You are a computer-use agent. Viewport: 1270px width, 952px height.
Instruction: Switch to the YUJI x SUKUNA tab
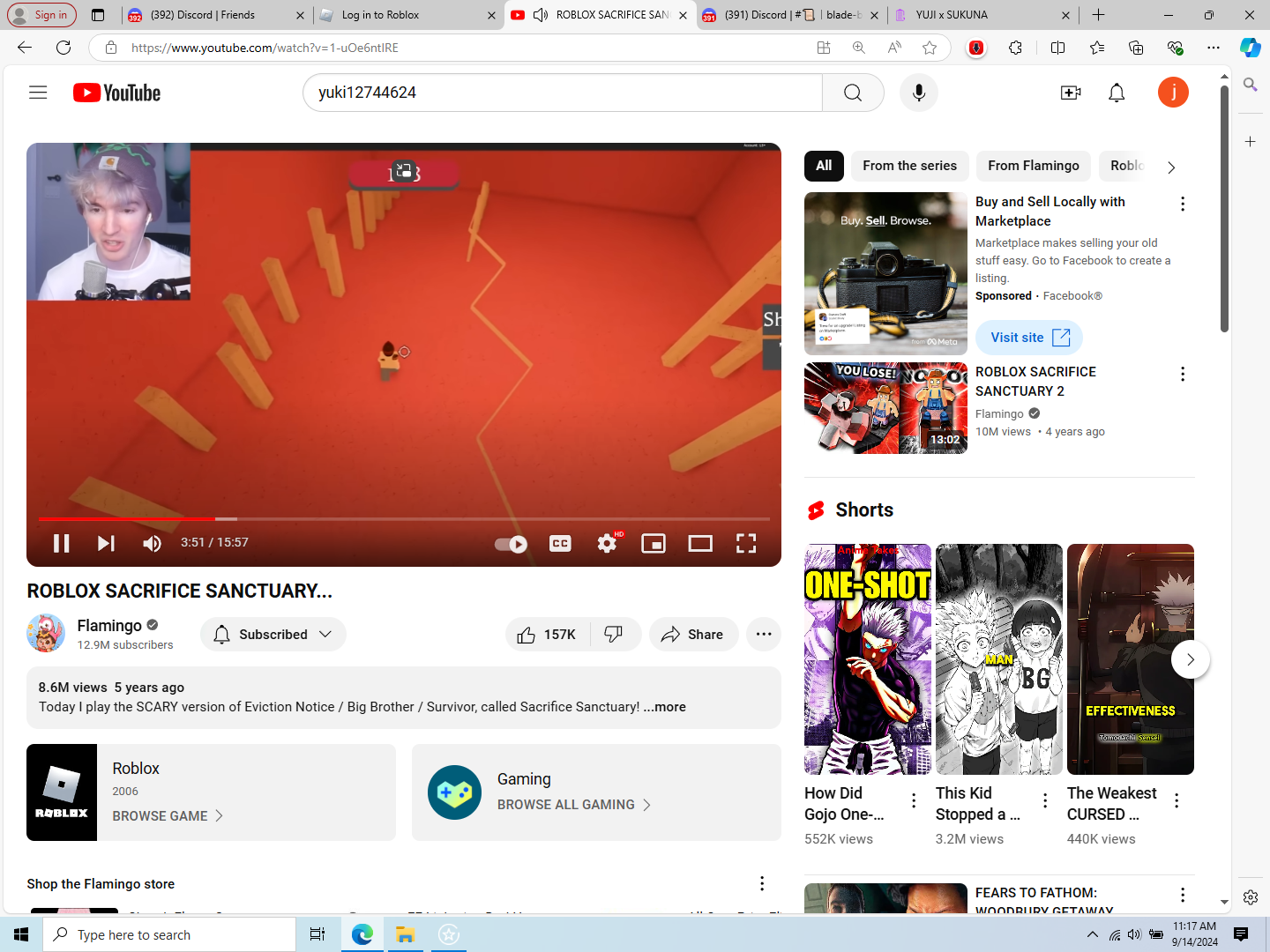[982, 15]
